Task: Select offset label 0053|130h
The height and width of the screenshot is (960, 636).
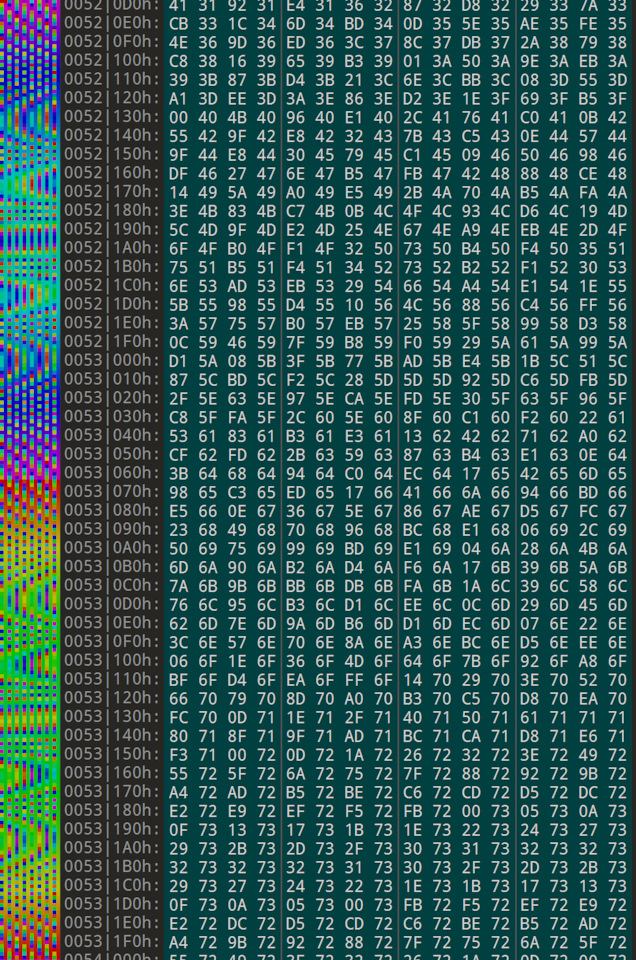Action: [111, 718]
